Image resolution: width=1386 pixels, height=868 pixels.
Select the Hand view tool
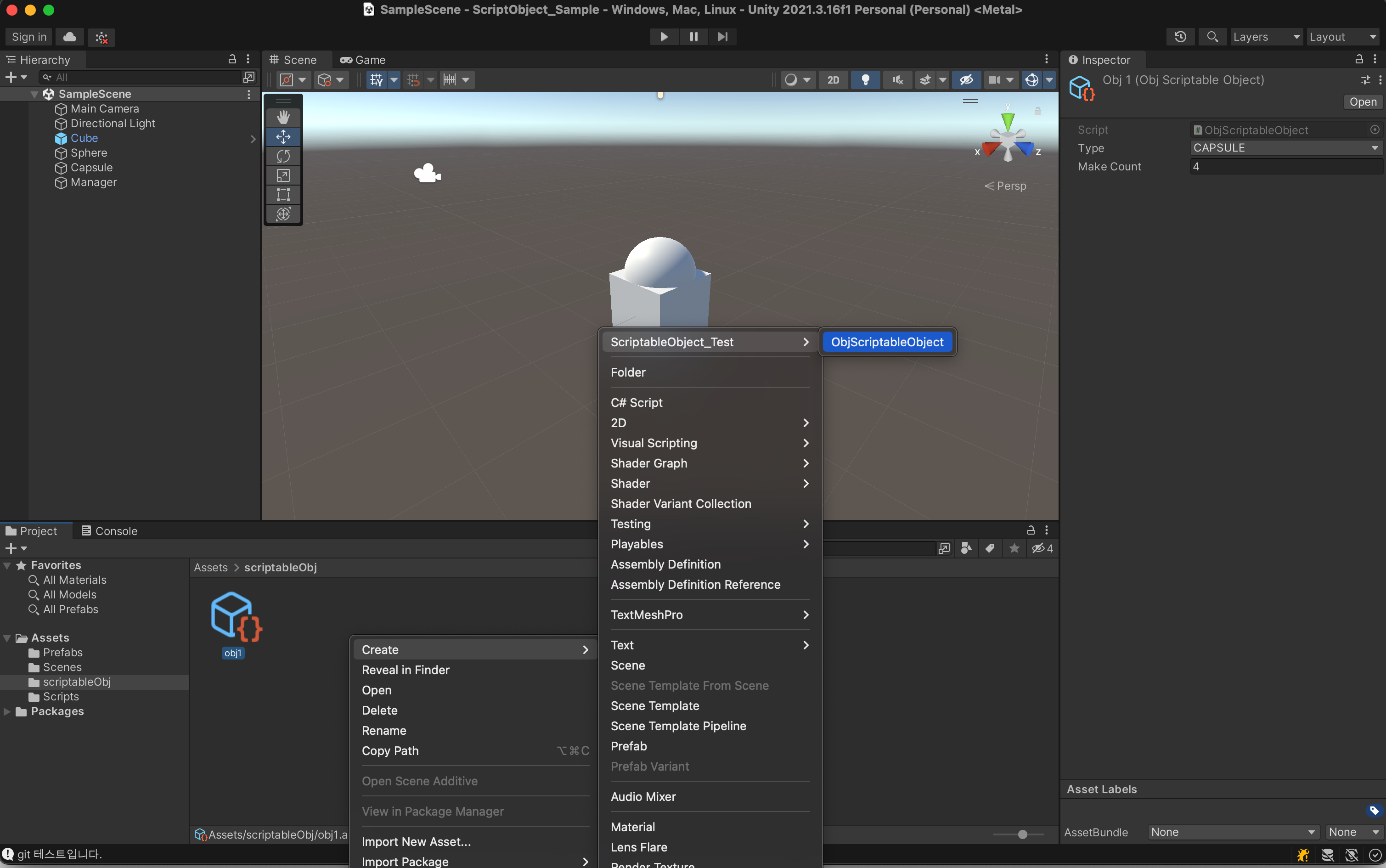(283, 118)
